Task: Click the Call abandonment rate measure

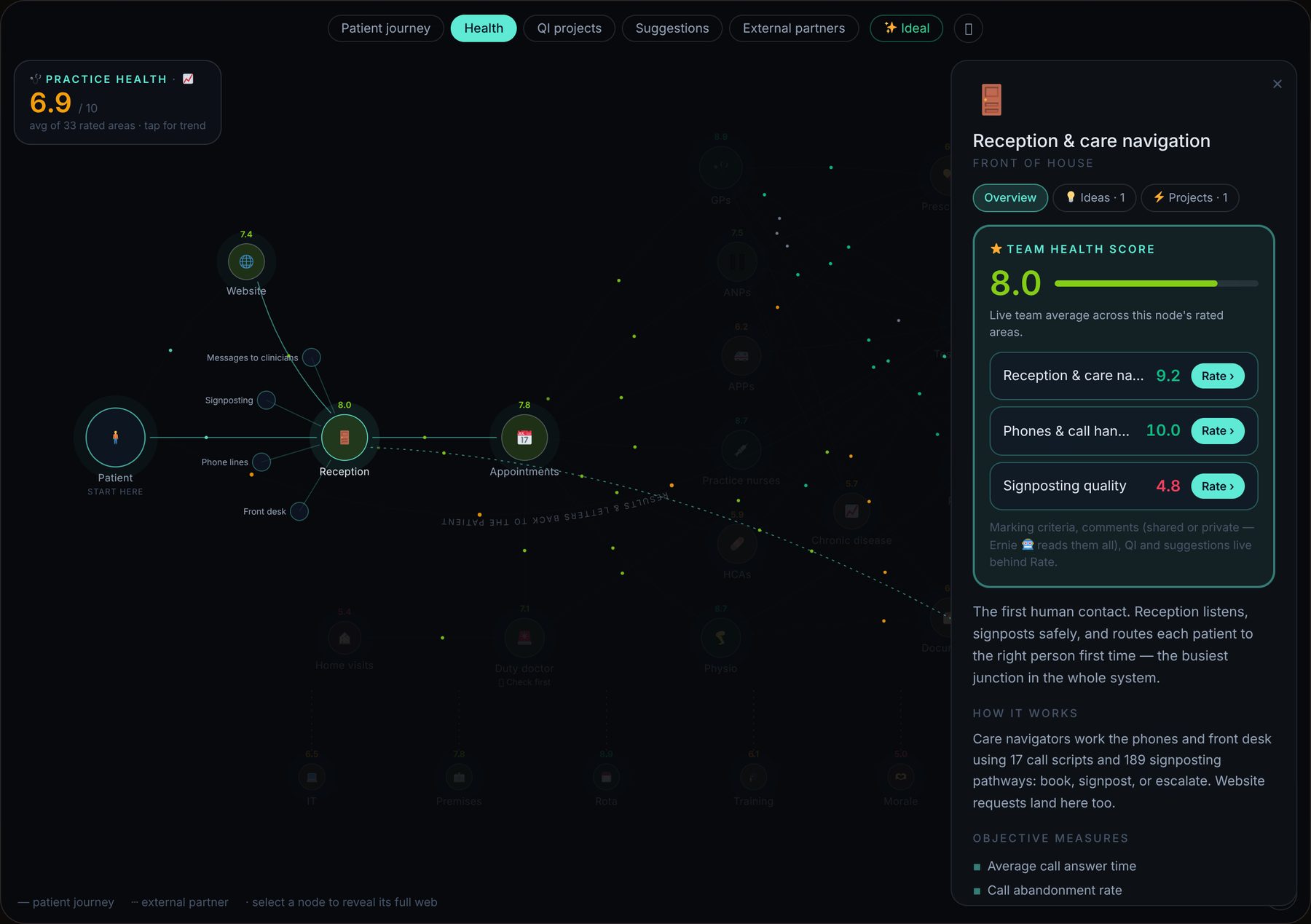Action: click(x=1054, y=890)
